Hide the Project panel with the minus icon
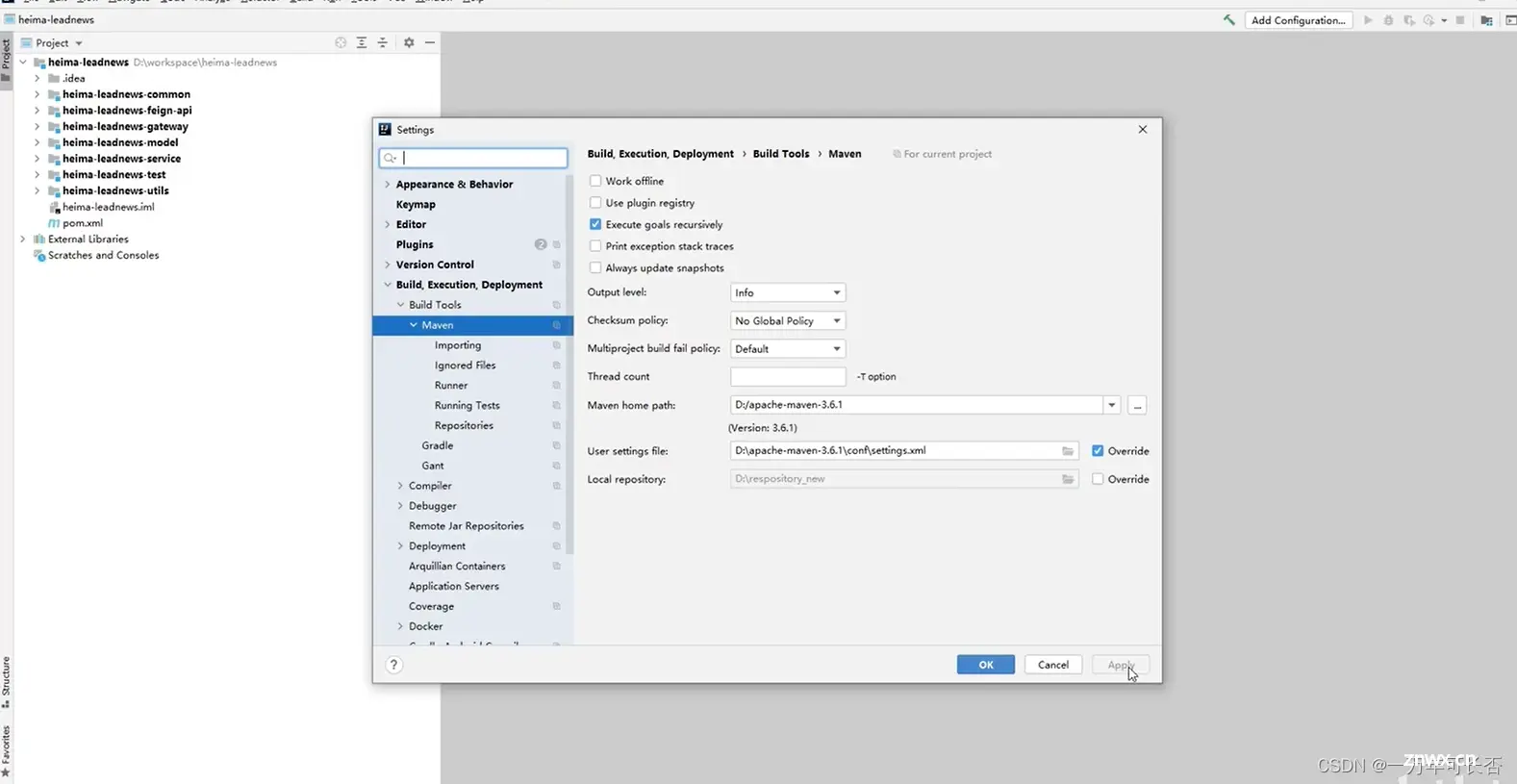The width and height of the screenshot is (1517, 784). (x=430, y=42)
